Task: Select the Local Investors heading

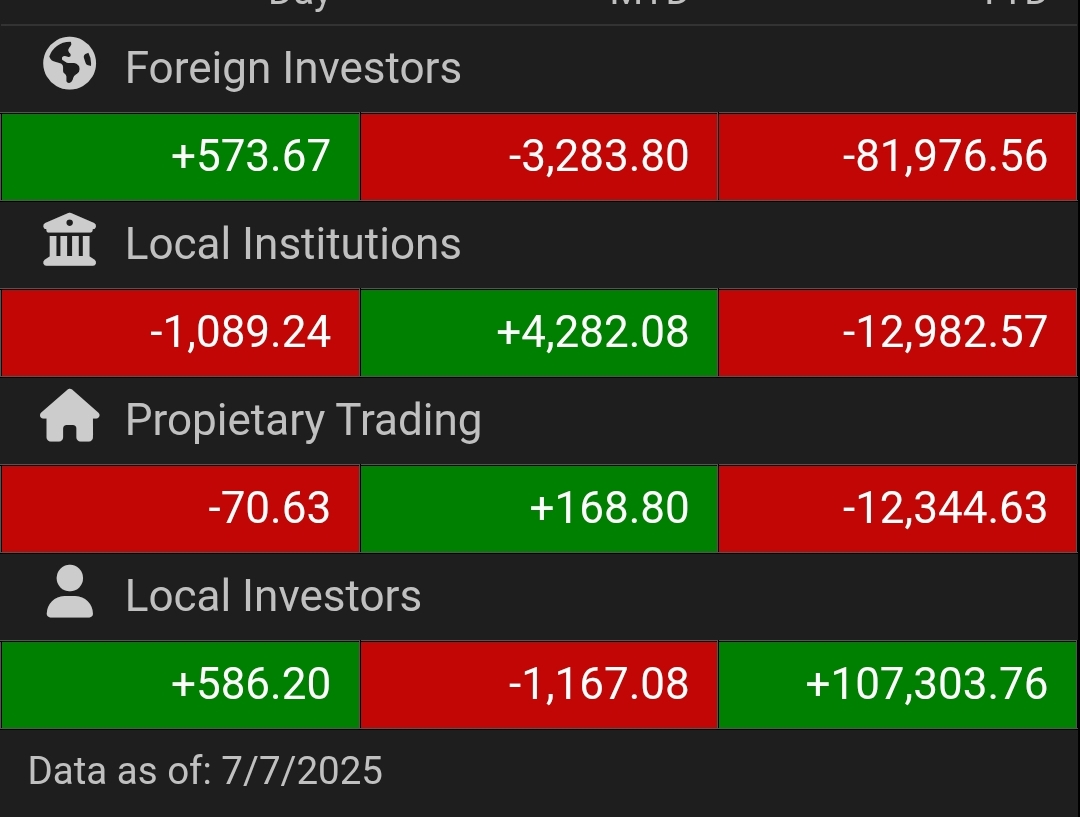Action: pyautogui.click(x=273, y=596)
